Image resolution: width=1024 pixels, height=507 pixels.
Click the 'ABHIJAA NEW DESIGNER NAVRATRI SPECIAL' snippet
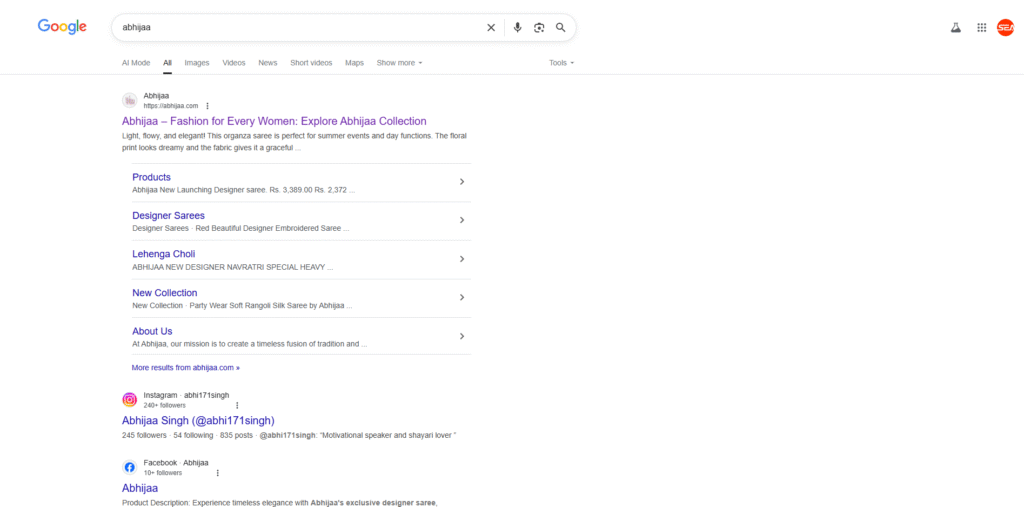click(x=232, y=267)
